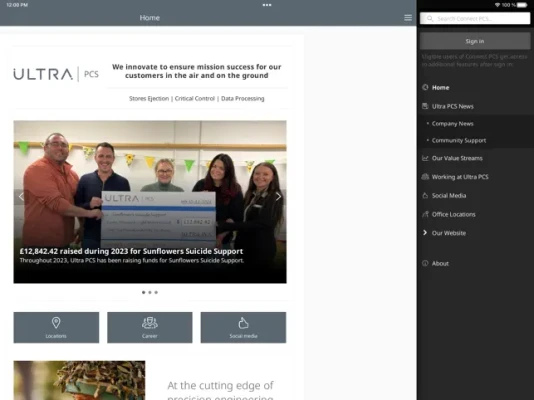The image size is (534, 400).
Task: Tap the three-dot multitasking indicator
Action: pyautogui.click(x=267, y=5)
